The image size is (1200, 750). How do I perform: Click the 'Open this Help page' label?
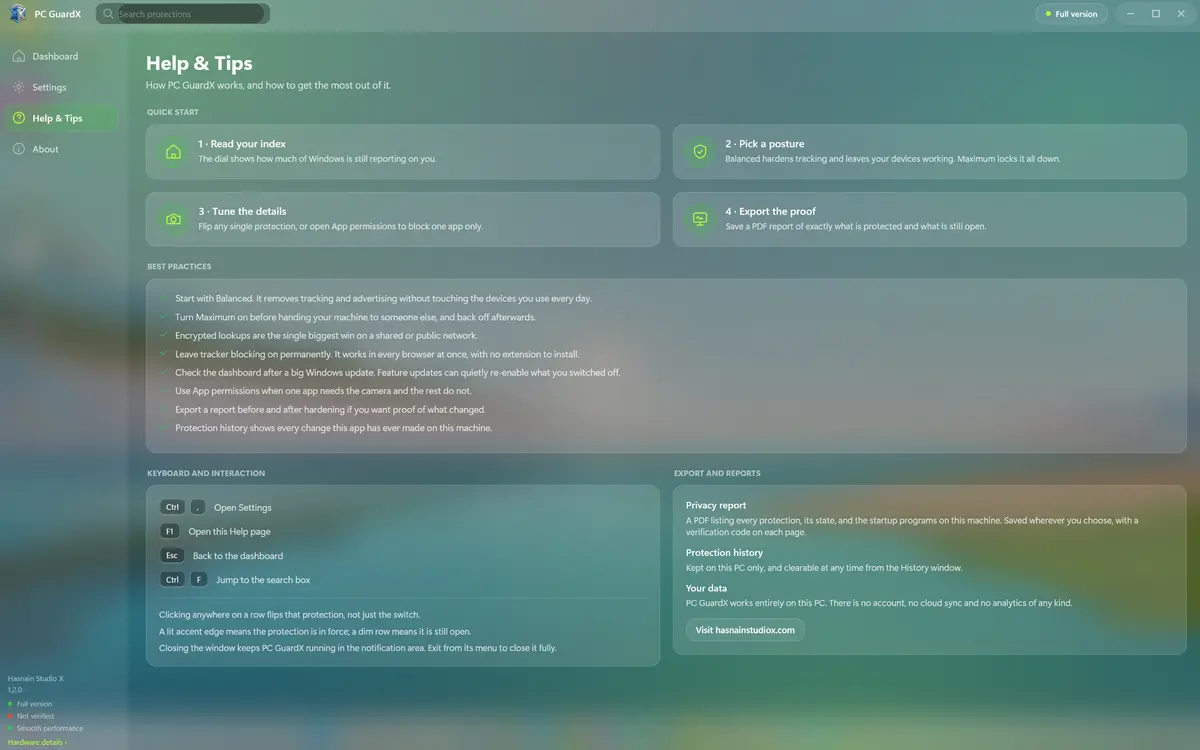click(x=230, y=532)
